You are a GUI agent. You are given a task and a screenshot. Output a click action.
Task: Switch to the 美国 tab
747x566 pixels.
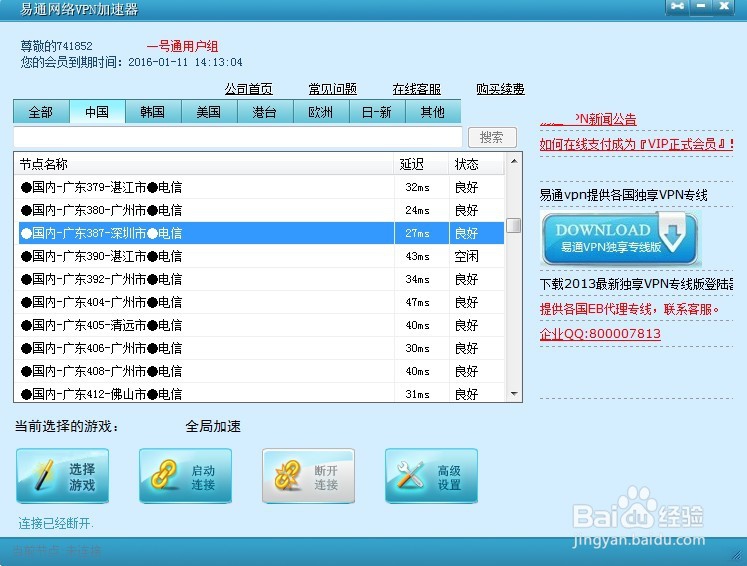(x=209, y=112)
